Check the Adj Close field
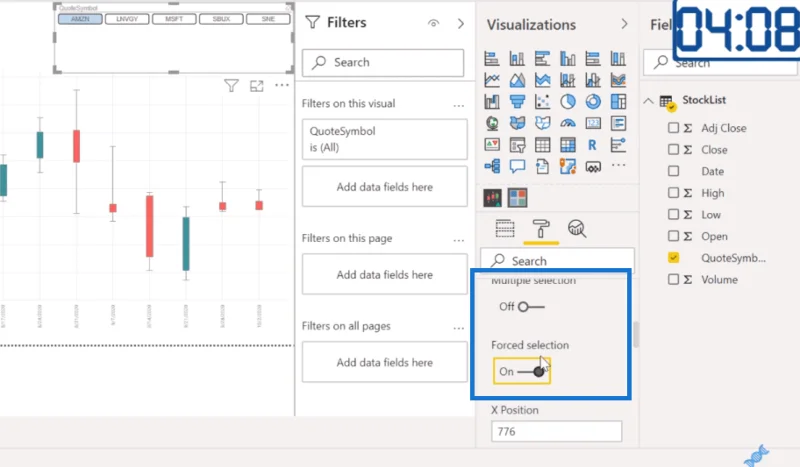 tap(673, 128)
